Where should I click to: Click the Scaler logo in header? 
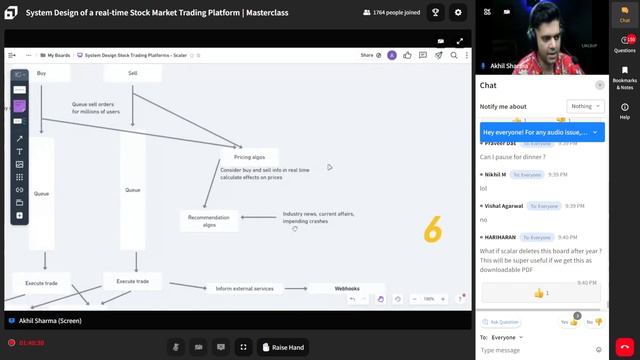point(11,13)
